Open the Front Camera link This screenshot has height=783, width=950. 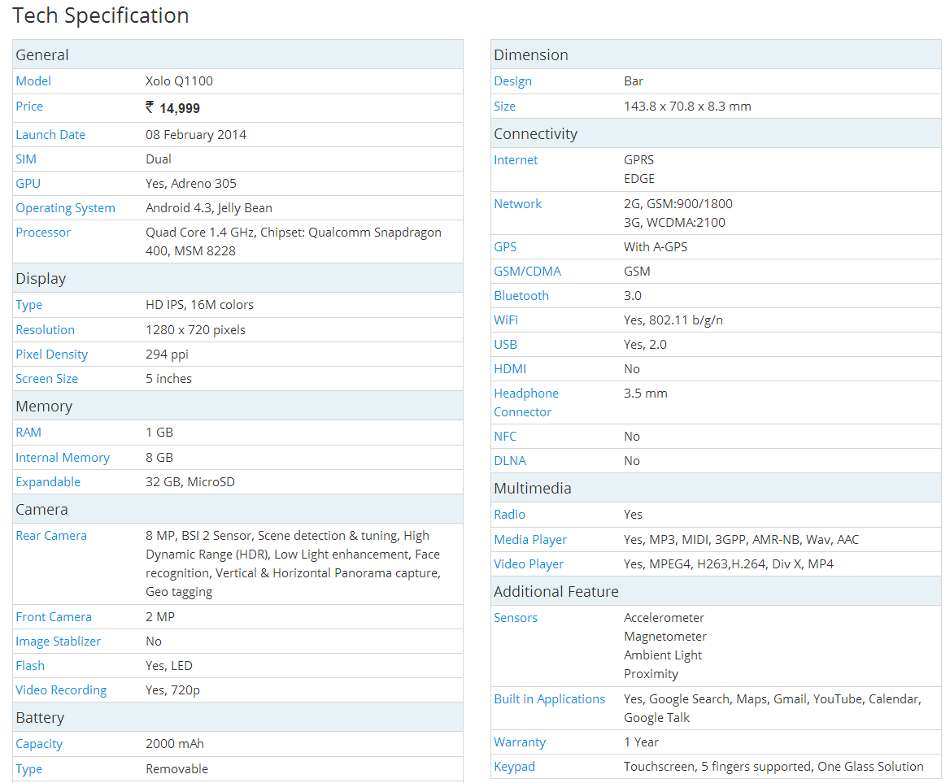point(53,617)
